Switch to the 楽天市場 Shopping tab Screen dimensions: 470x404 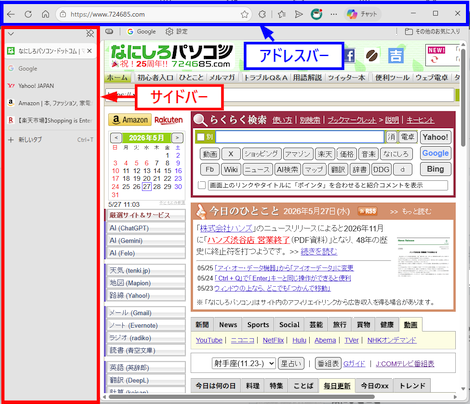pyautogui.click(x=50, y=120)
